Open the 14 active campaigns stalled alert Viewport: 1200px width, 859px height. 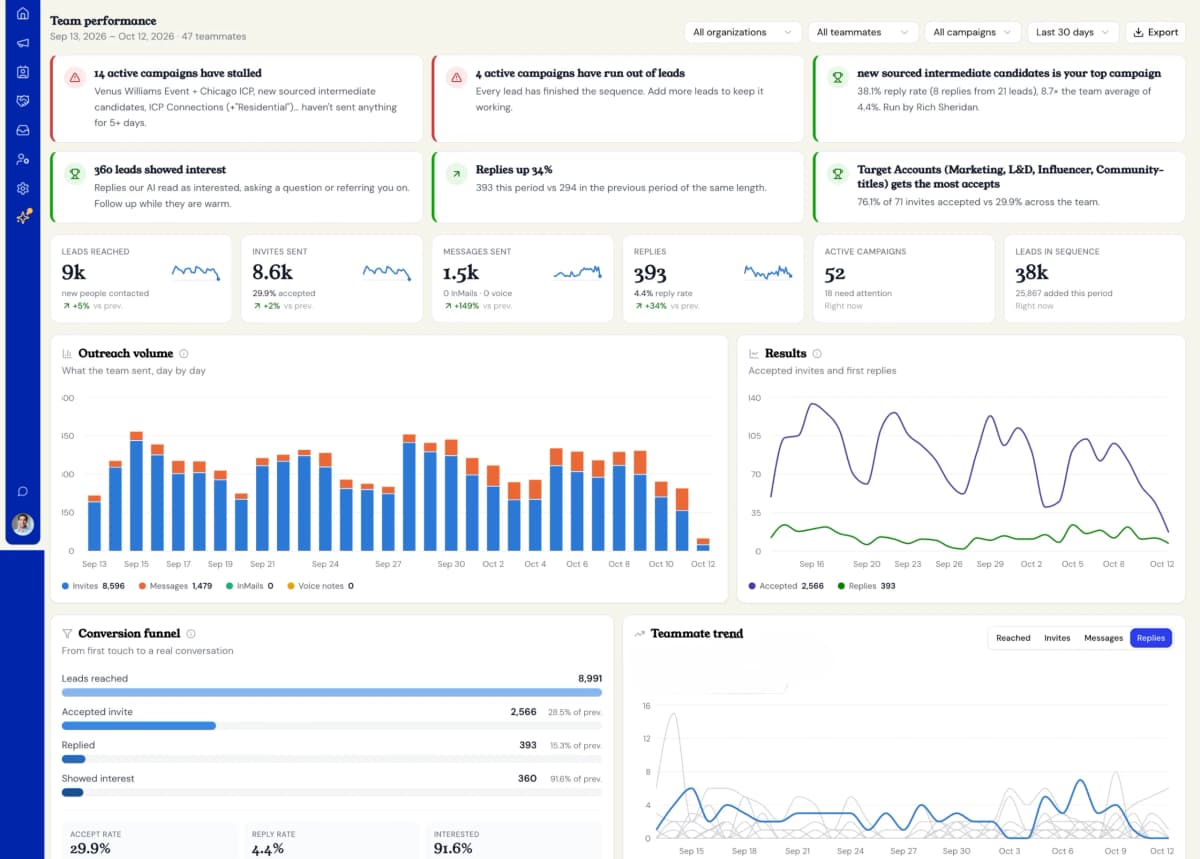[237, 99]
